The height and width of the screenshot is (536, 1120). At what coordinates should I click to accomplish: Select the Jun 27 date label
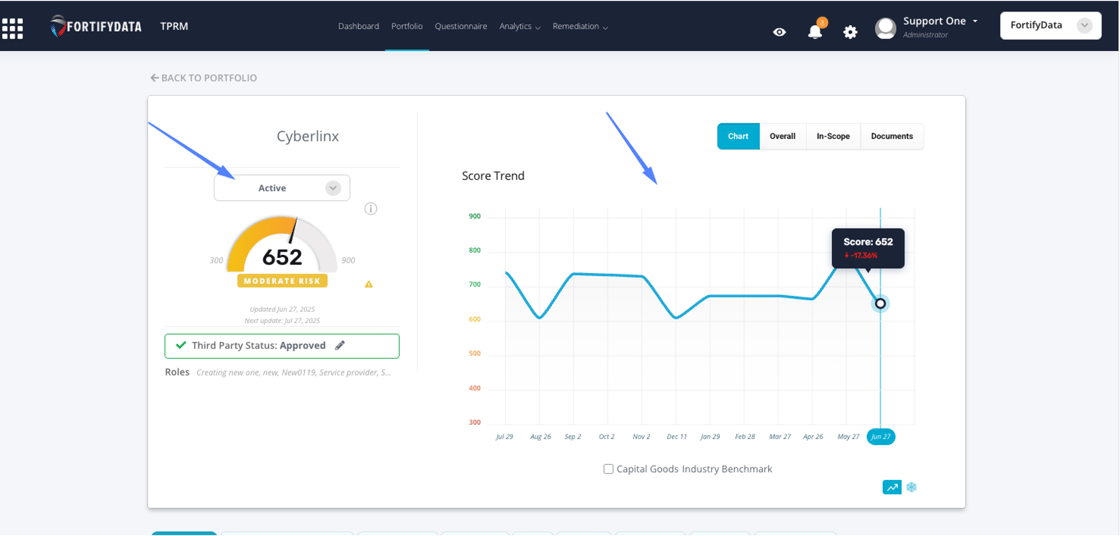[881, 437]
